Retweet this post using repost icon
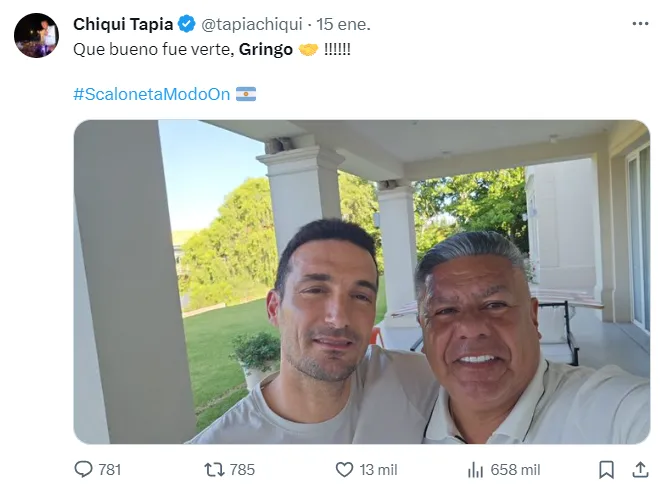The image size is (662, 489). click(214, 470)
